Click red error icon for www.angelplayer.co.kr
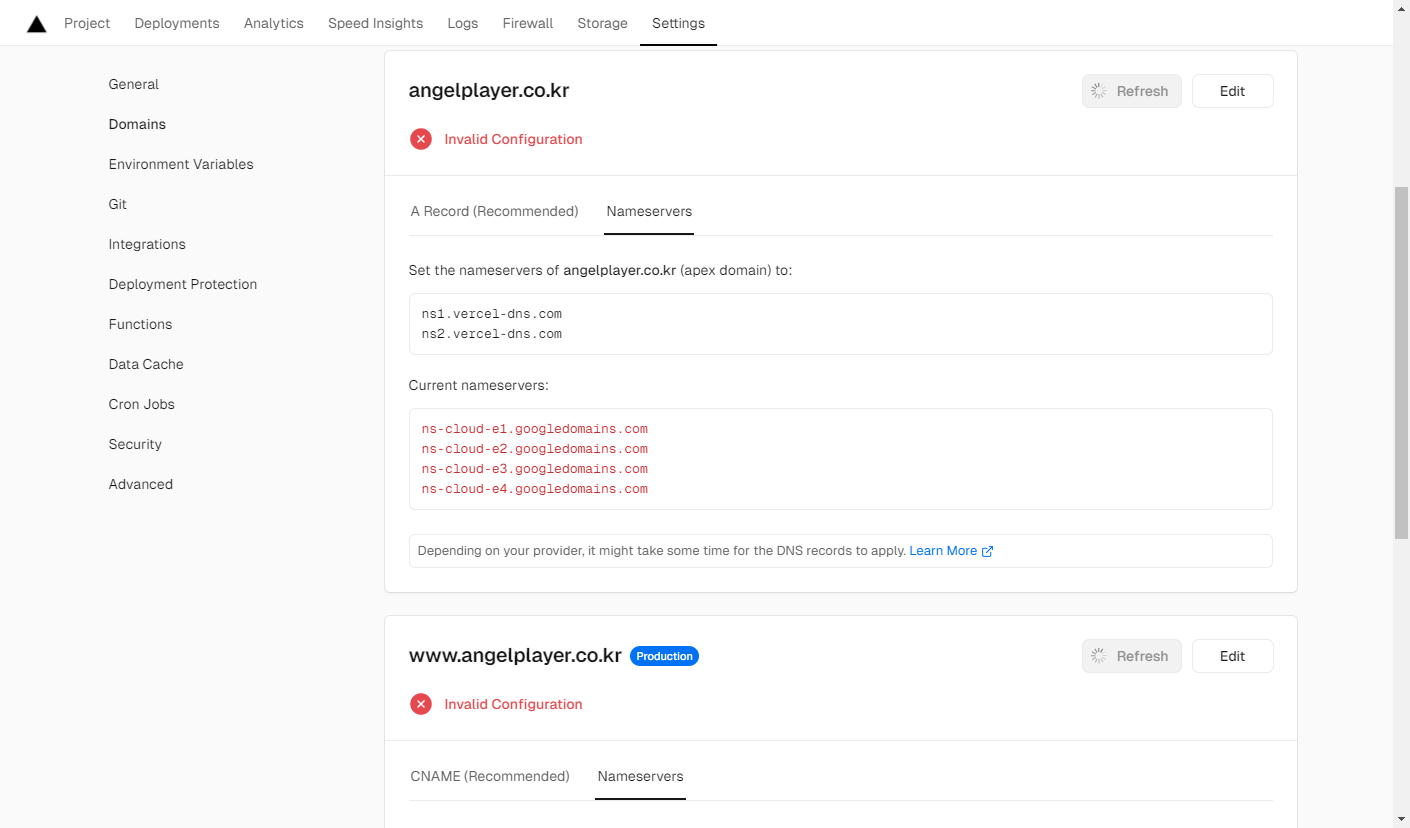Viewport: 1410px width, 828px height. tap(421, 704)
